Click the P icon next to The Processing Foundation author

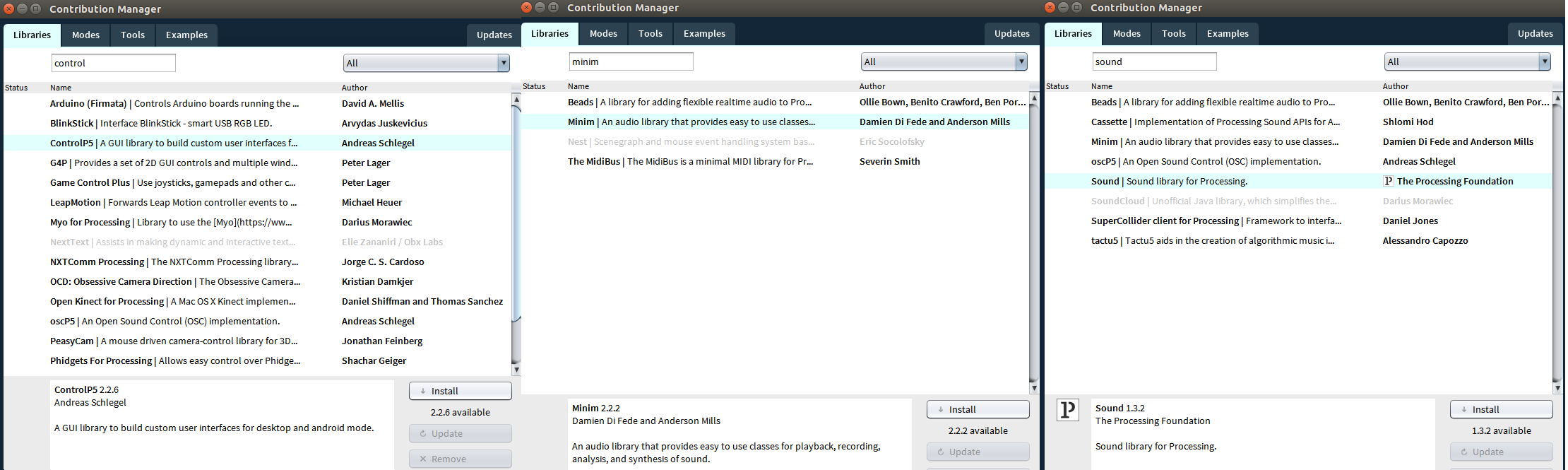pyautogui.click(x=1389, y=181)
